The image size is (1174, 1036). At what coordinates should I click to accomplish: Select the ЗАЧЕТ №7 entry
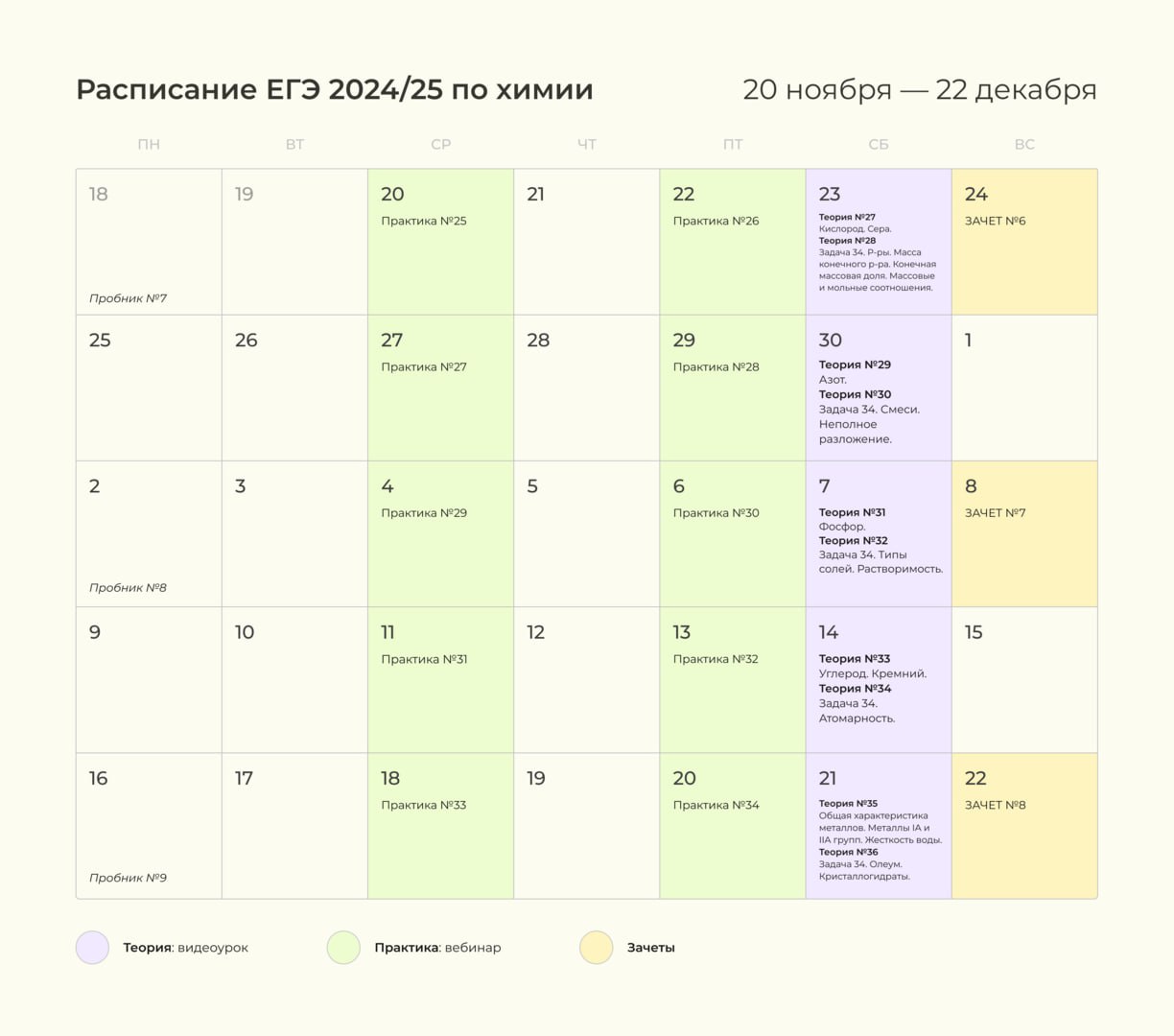pyautogui.click(x=995, y=513)
